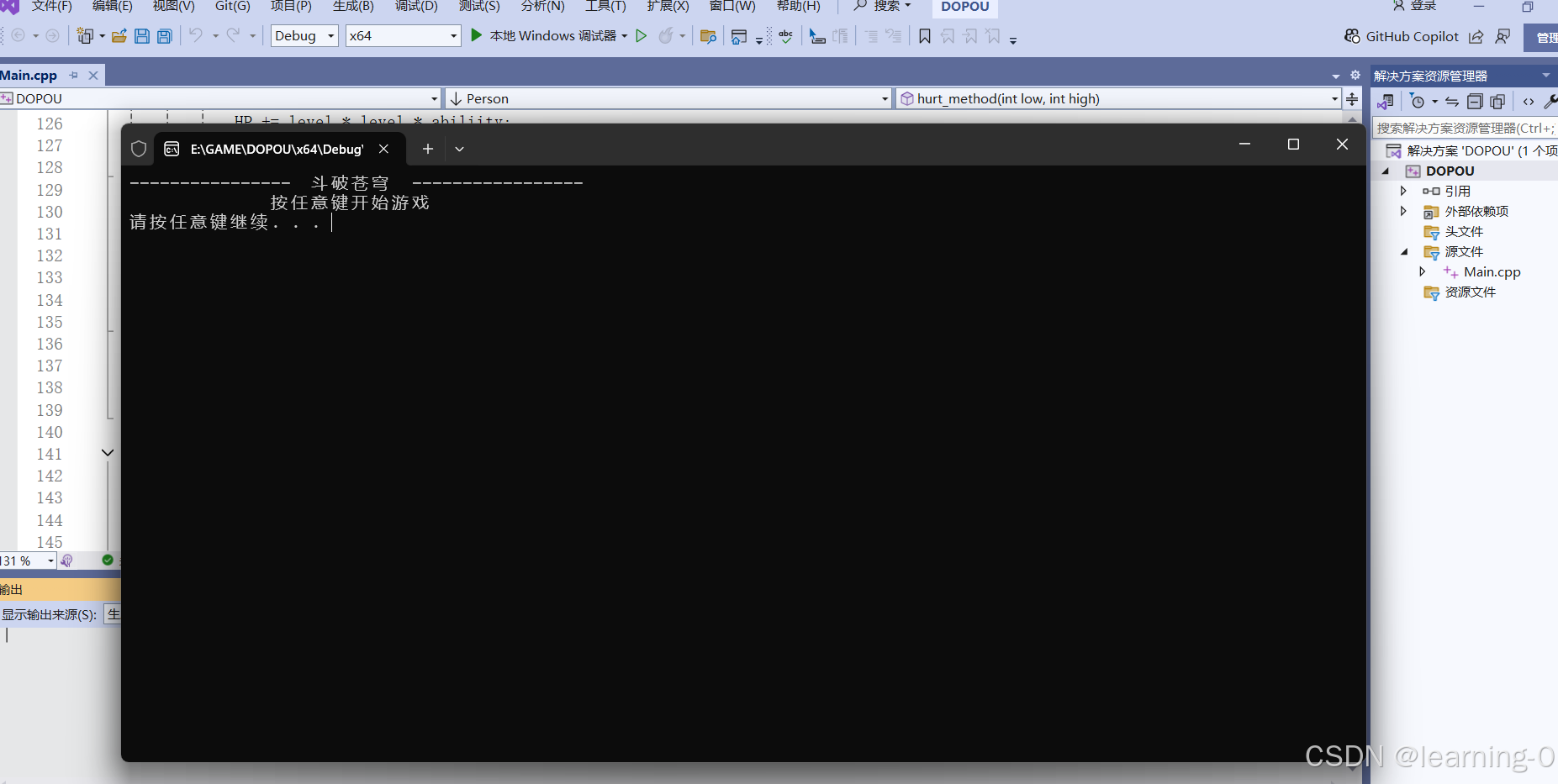Open the debugger target dropdown arrow
Viewport: 1558px width, 784px height.
(625, 35)
